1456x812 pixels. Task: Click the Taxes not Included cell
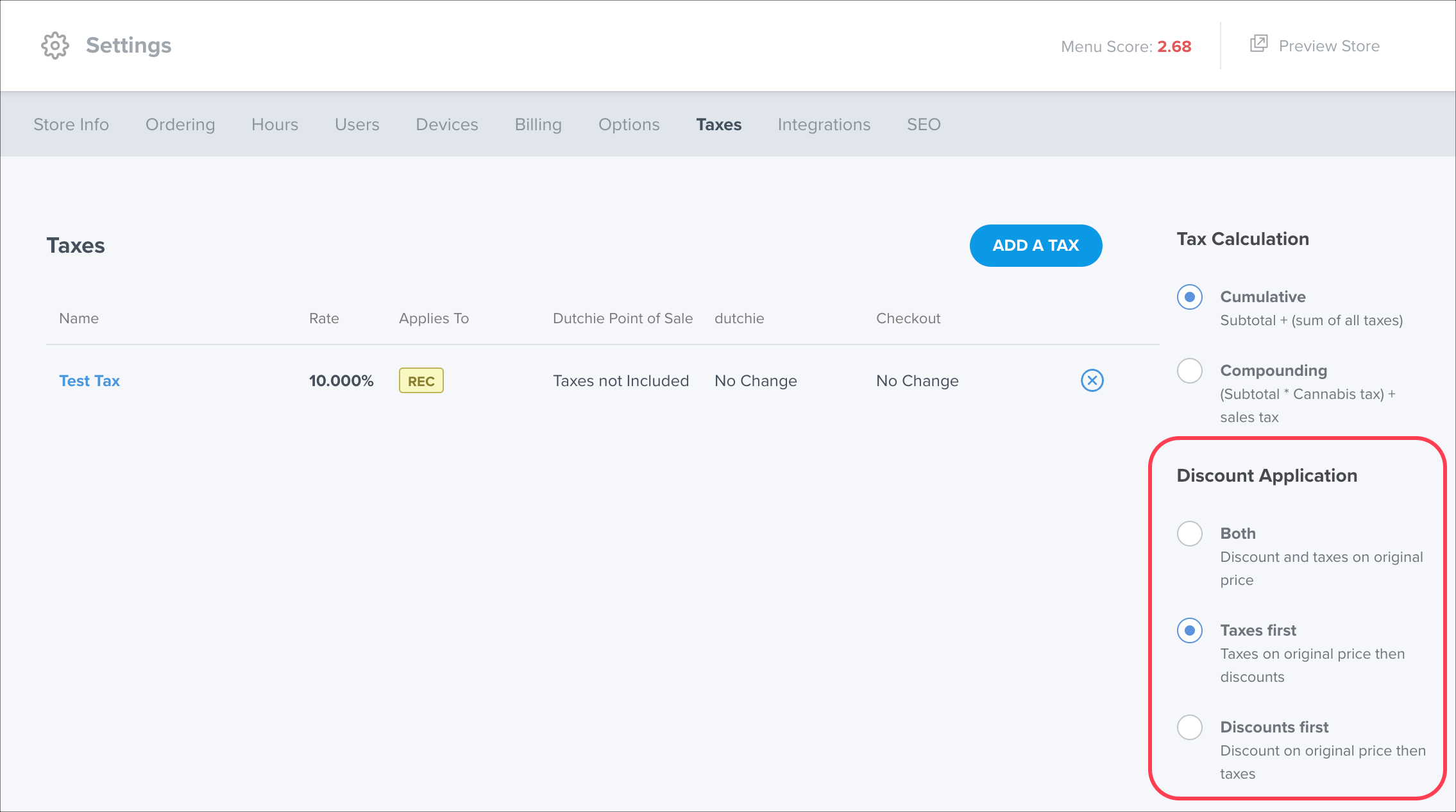point(621,381)
